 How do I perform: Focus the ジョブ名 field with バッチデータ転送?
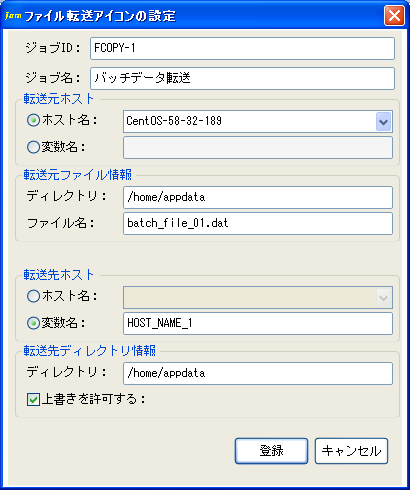242,79
